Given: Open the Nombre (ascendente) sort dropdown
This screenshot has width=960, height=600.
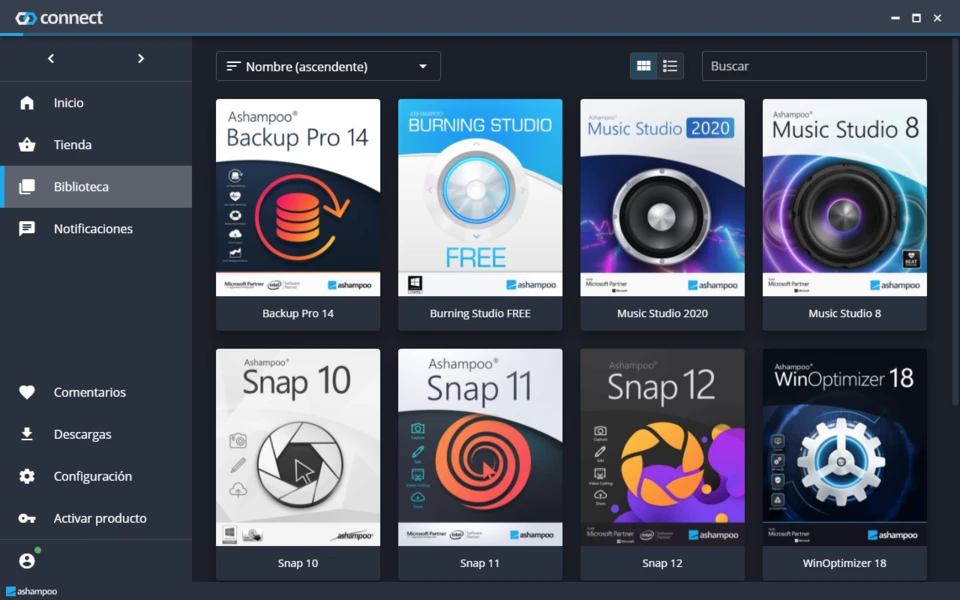Looking at the screenshot, I should click(328, 66).
